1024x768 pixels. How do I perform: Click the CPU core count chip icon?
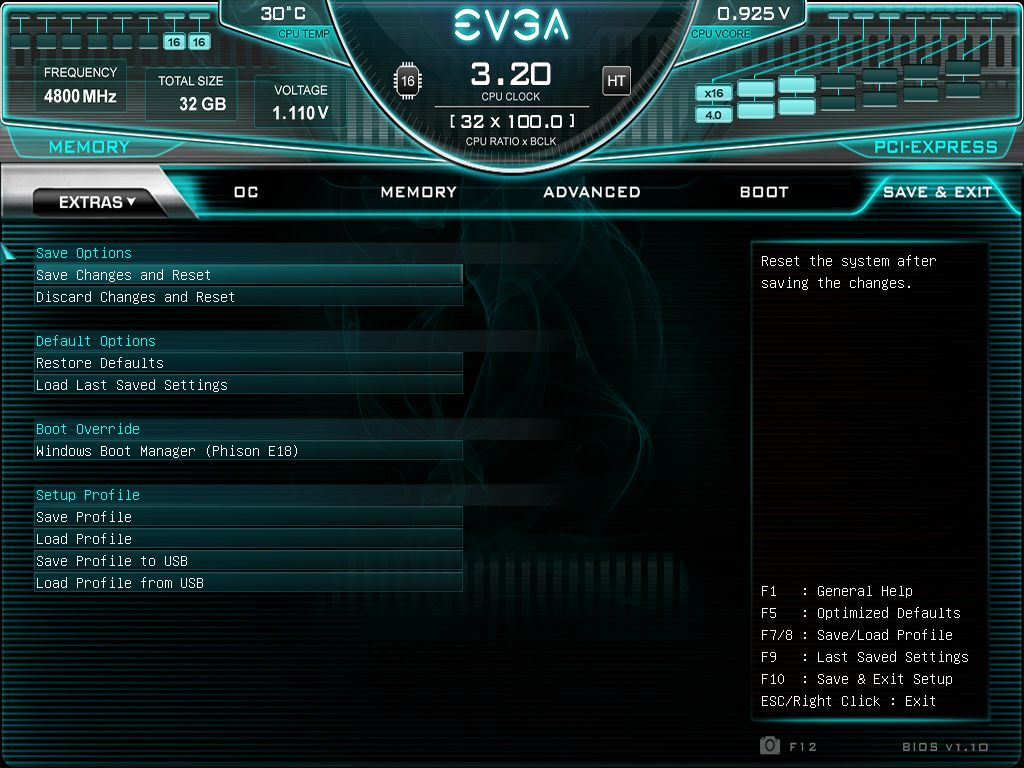click(x=408, y=81)
